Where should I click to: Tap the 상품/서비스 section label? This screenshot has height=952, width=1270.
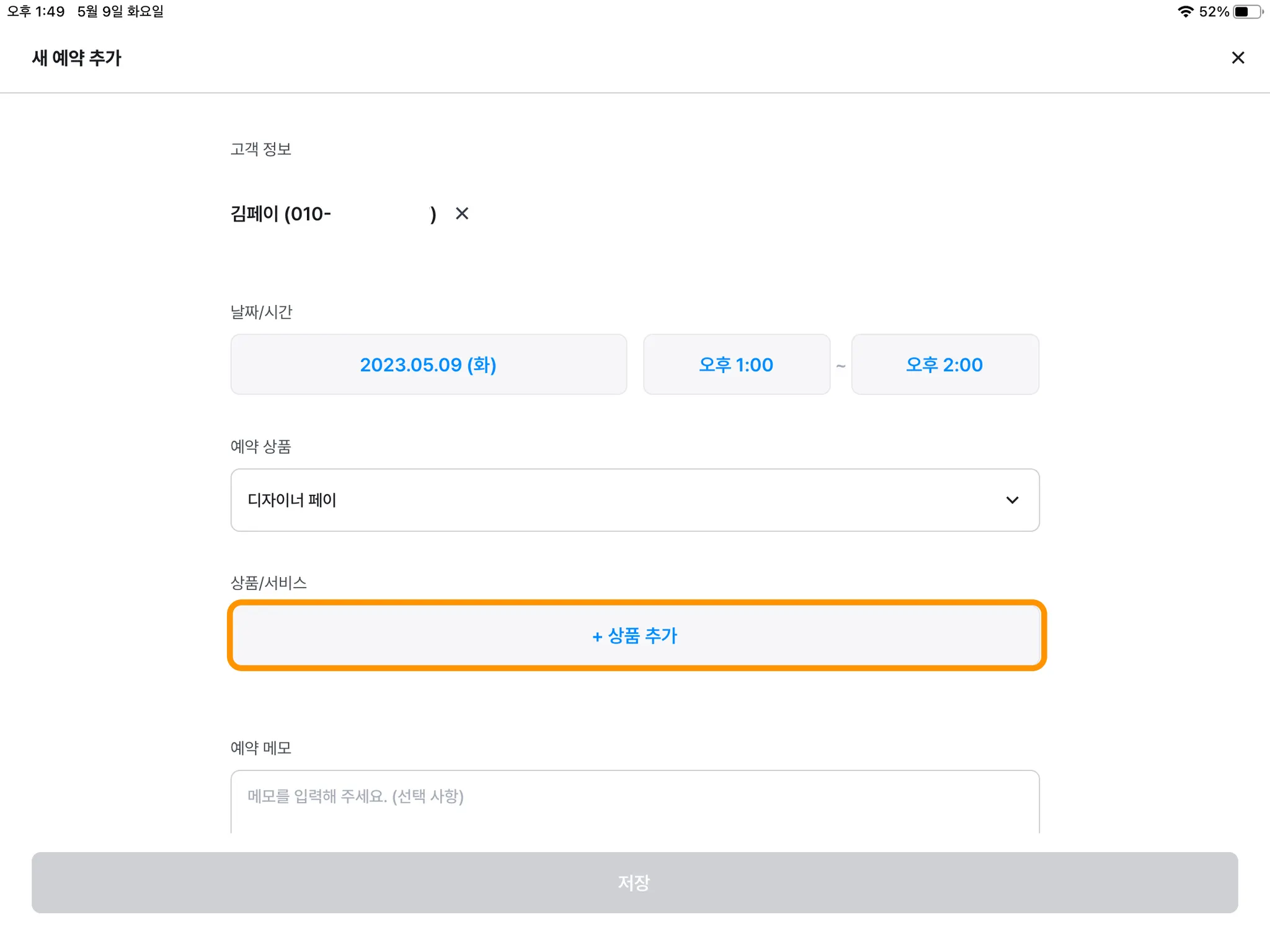tap(269, 583)
